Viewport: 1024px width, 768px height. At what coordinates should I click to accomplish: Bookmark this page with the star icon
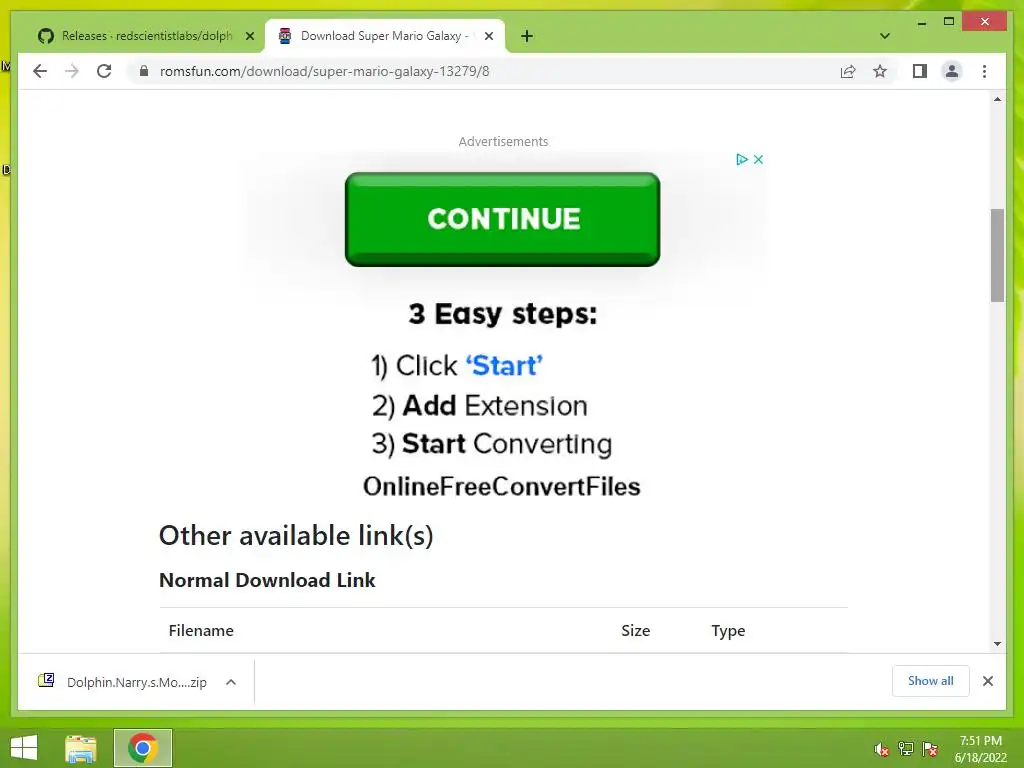[x=880, y=71]
